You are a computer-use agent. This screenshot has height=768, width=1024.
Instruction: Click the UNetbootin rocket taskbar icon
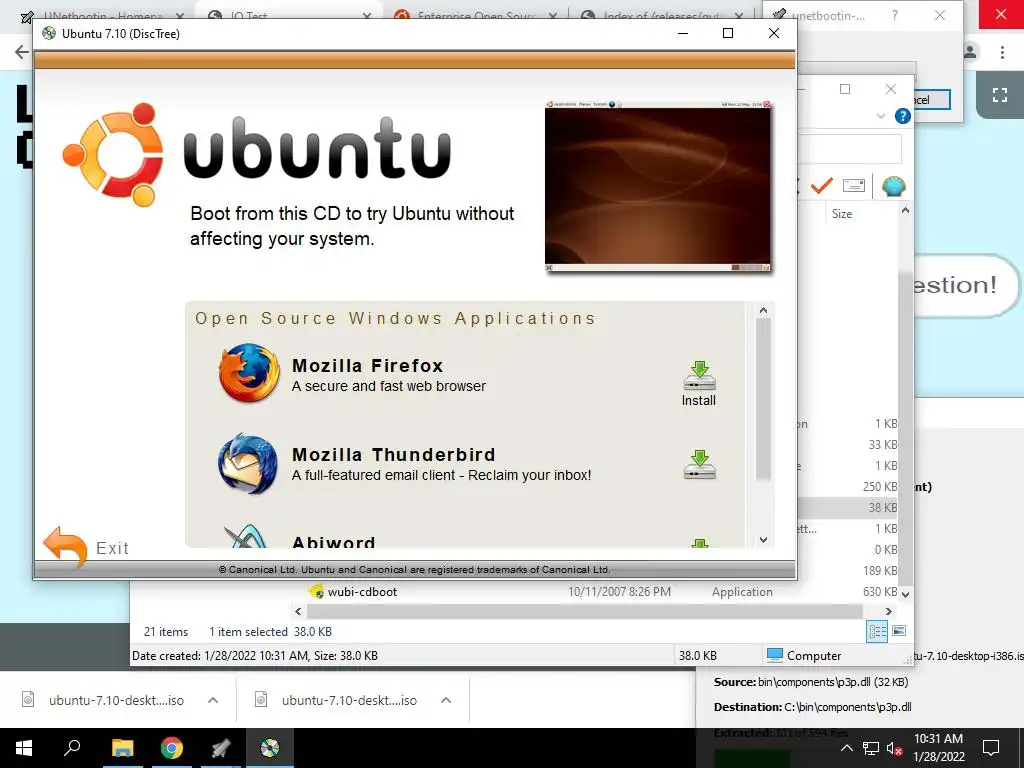tap(221, 748)
